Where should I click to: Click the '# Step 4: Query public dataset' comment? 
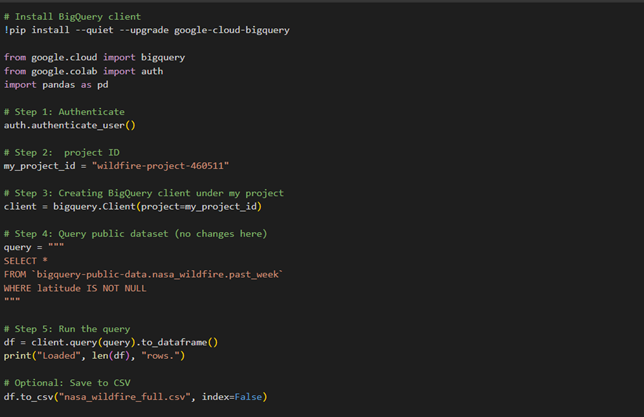[x=136, y=234]
